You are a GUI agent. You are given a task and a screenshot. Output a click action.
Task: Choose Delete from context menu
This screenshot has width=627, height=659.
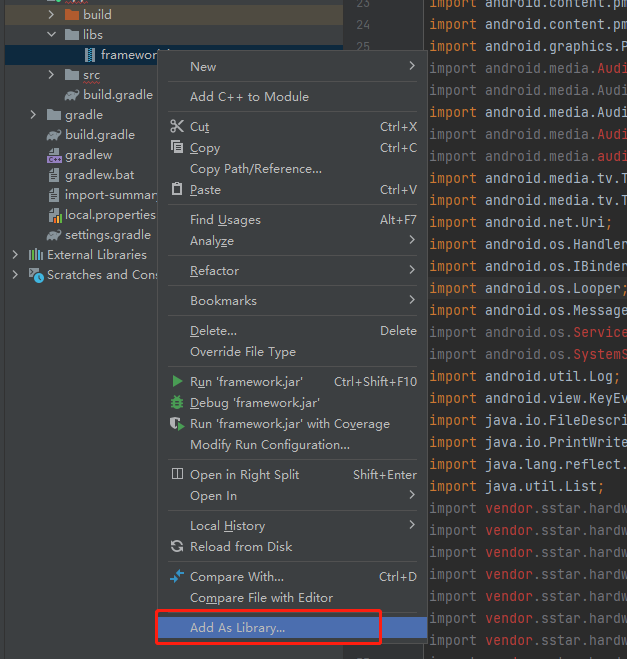(292, 331)
